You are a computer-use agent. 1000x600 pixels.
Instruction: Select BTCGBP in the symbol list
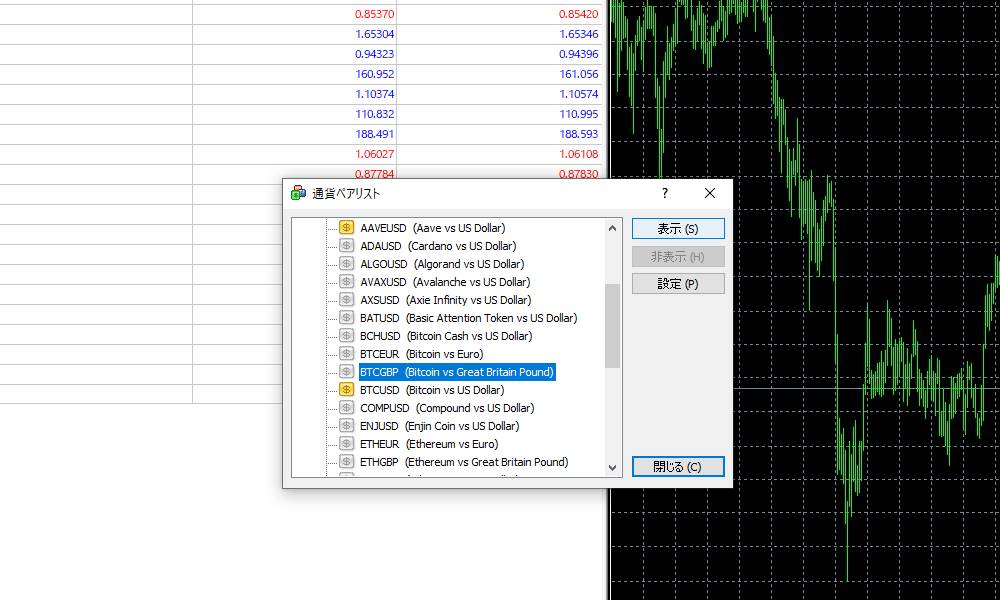click(457, 371)
